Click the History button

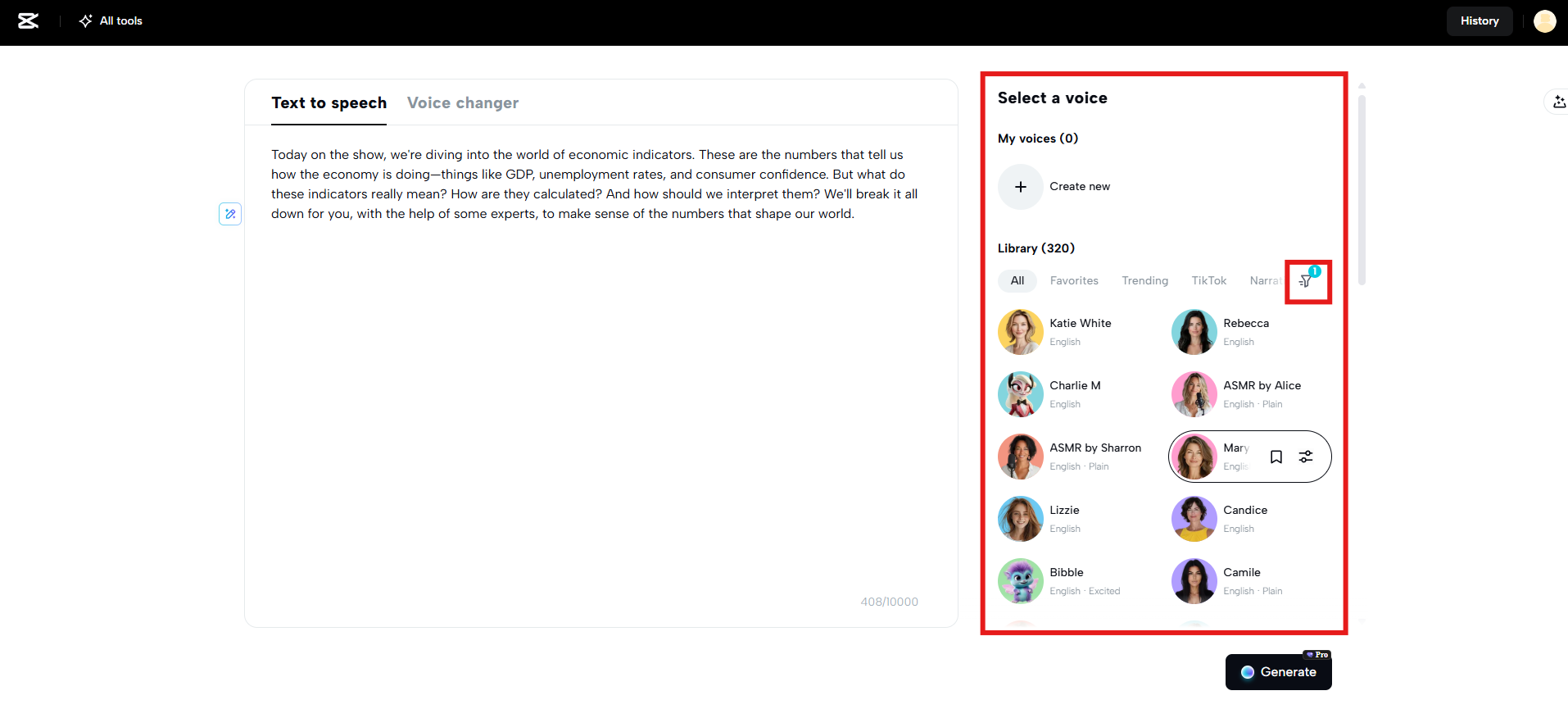click(x=1479, y=21)
